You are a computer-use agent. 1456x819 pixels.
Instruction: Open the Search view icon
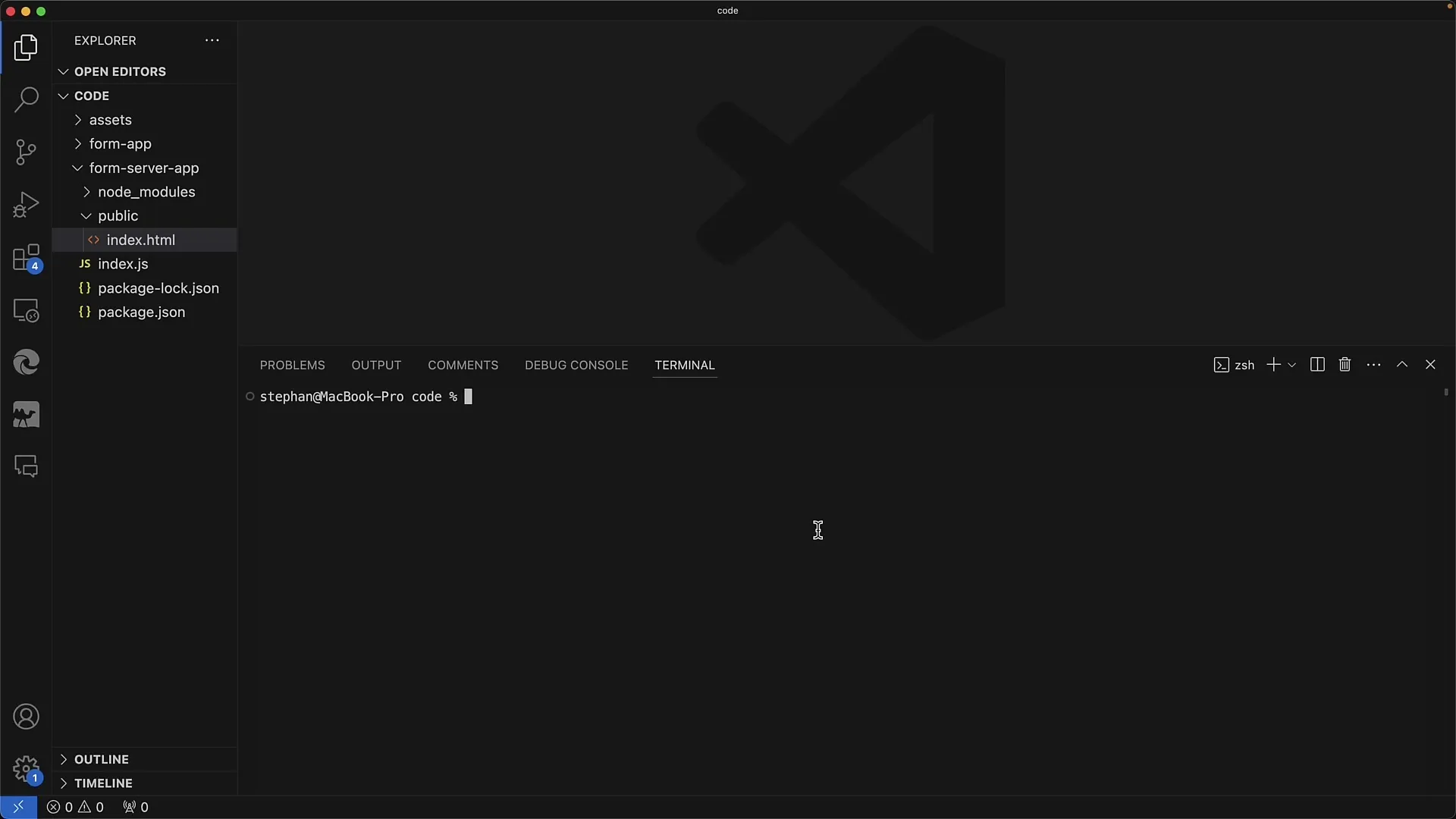click(x=26, y=99)
